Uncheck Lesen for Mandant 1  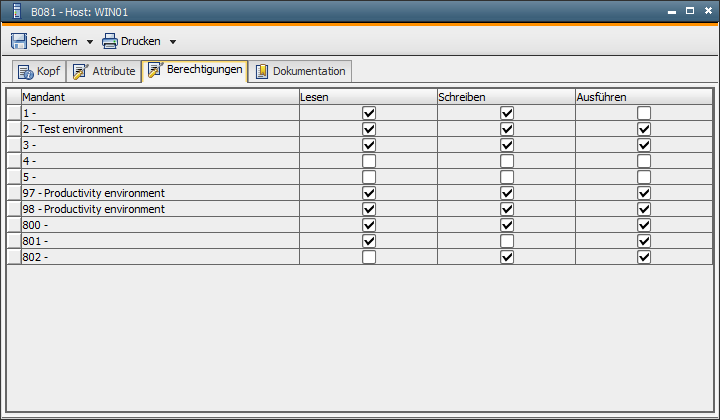click(x=369, y=113)
